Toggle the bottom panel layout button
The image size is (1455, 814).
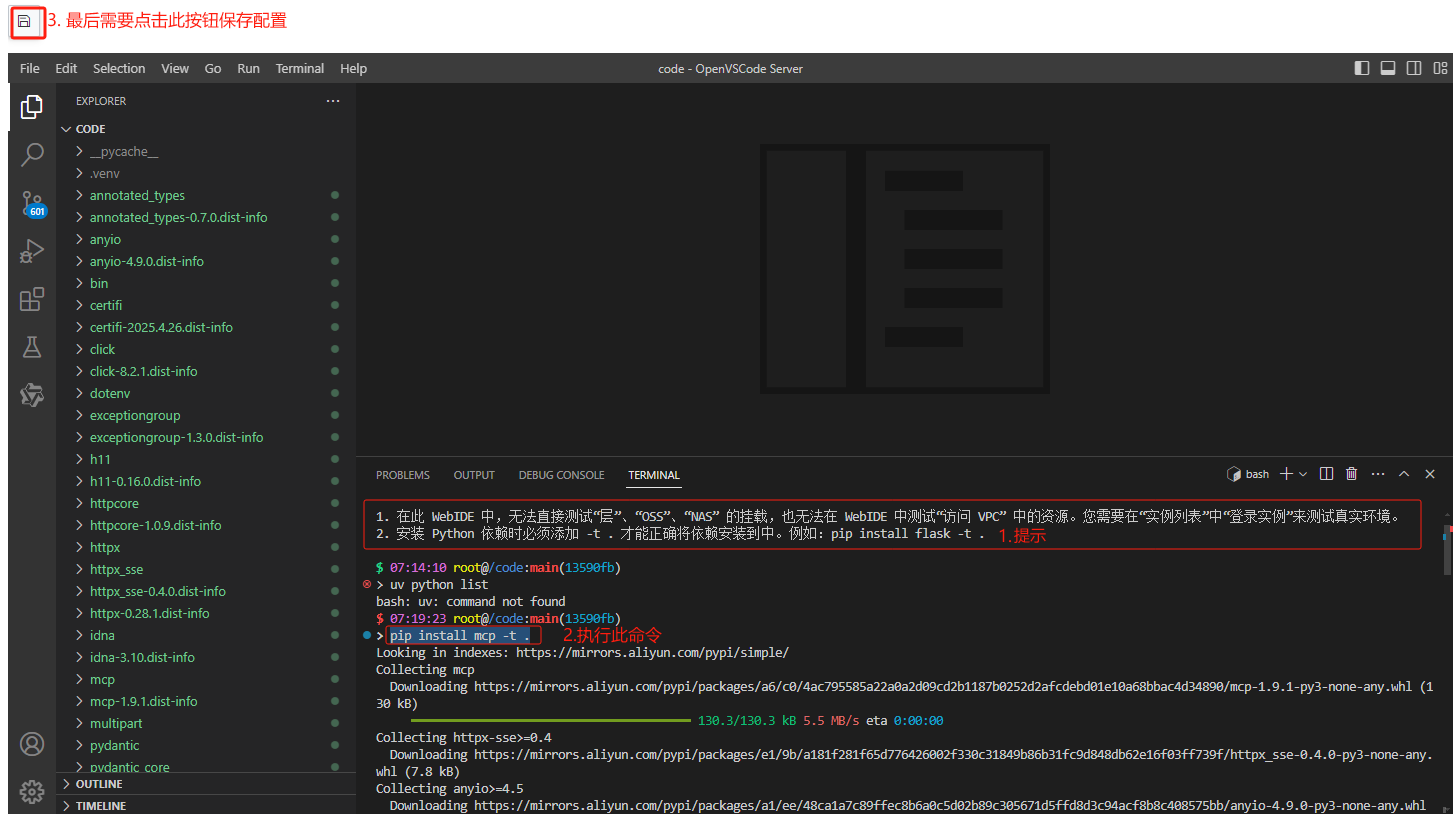tap(1388, 68)
